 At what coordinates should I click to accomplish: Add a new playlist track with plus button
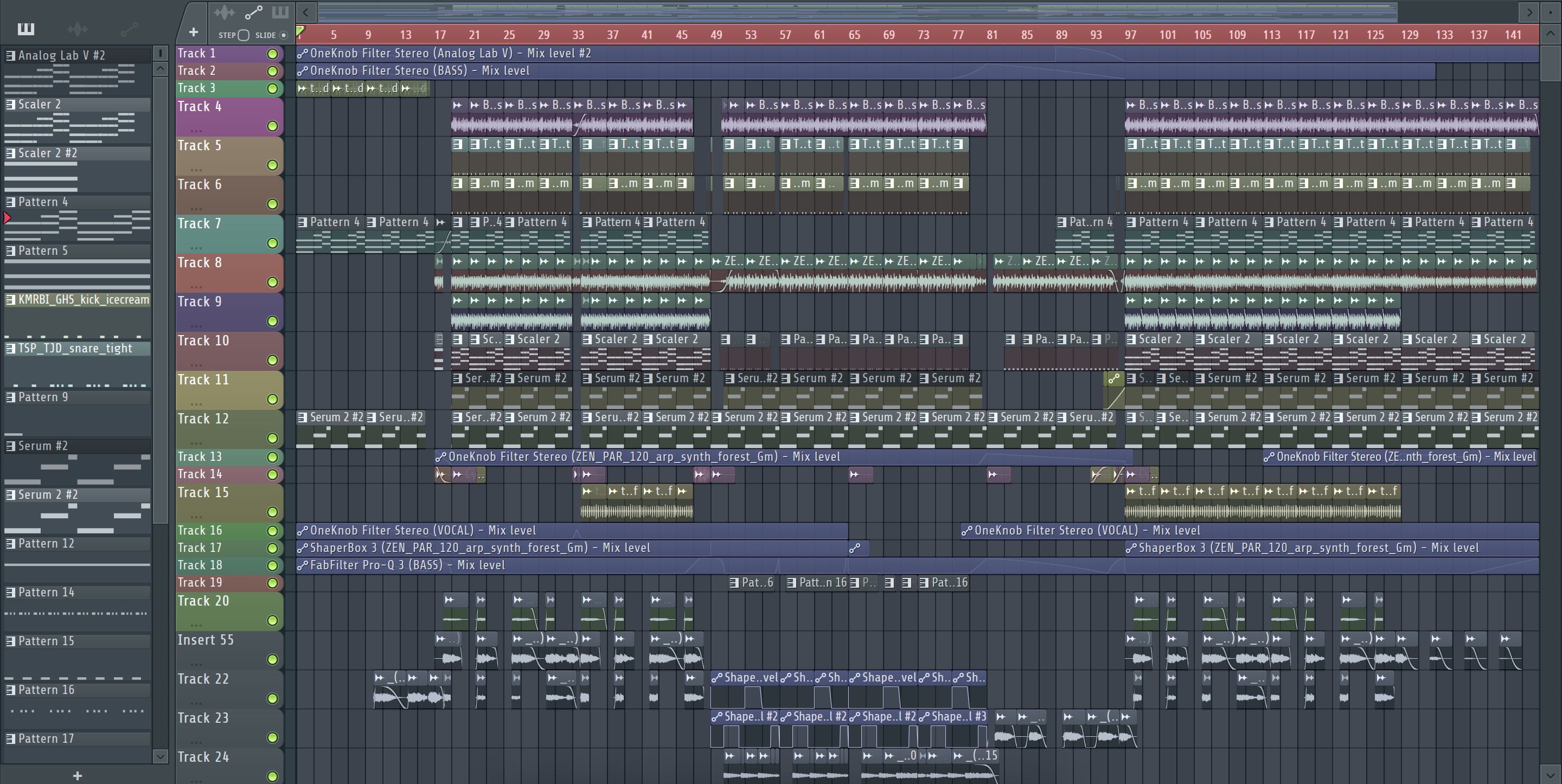point(194,32)
